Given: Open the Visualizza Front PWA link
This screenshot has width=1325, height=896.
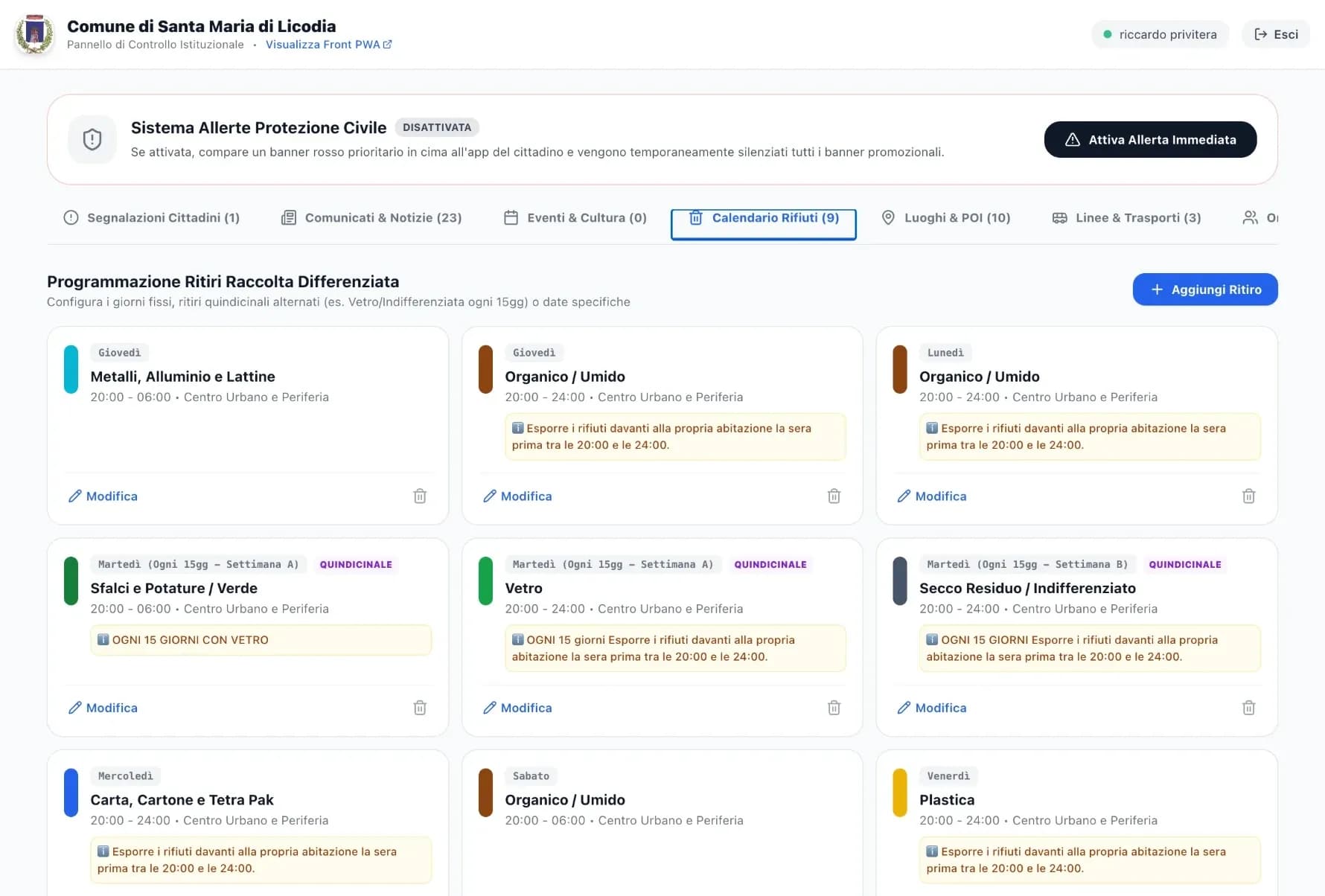Looking at the screenshot, I should click(328, 45).
